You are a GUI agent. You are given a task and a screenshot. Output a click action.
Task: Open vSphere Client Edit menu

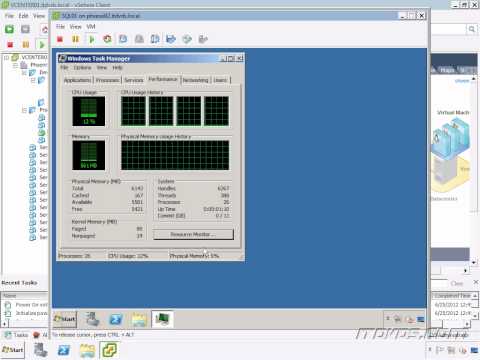pyautogui.click(x=23, y=16)
